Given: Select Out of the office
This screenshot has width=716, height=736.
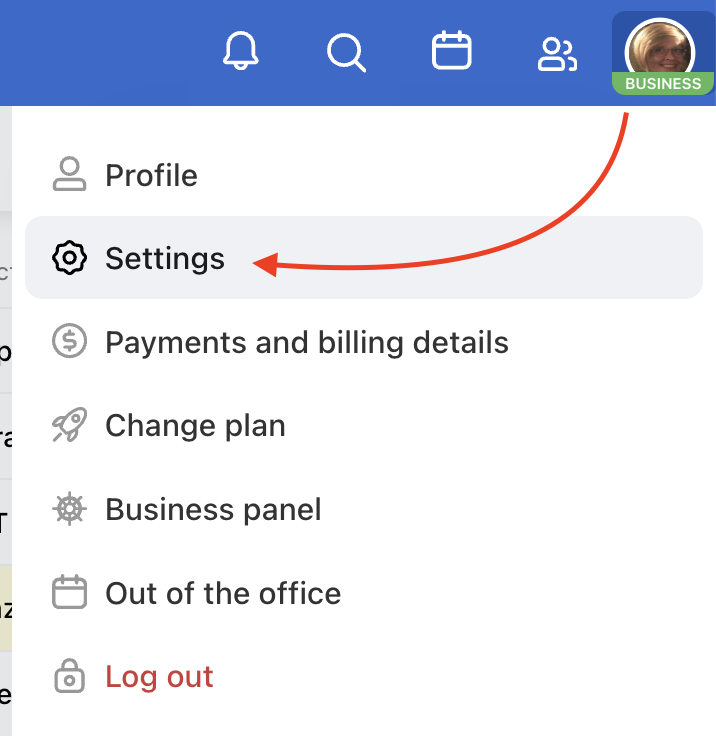Looking at the screenshot, I should pos(223,593).
